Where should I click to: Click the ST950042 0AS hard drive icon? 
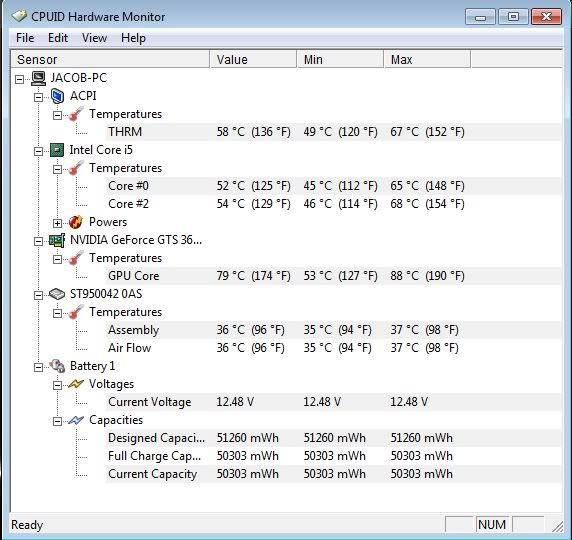tap(57, 294)
